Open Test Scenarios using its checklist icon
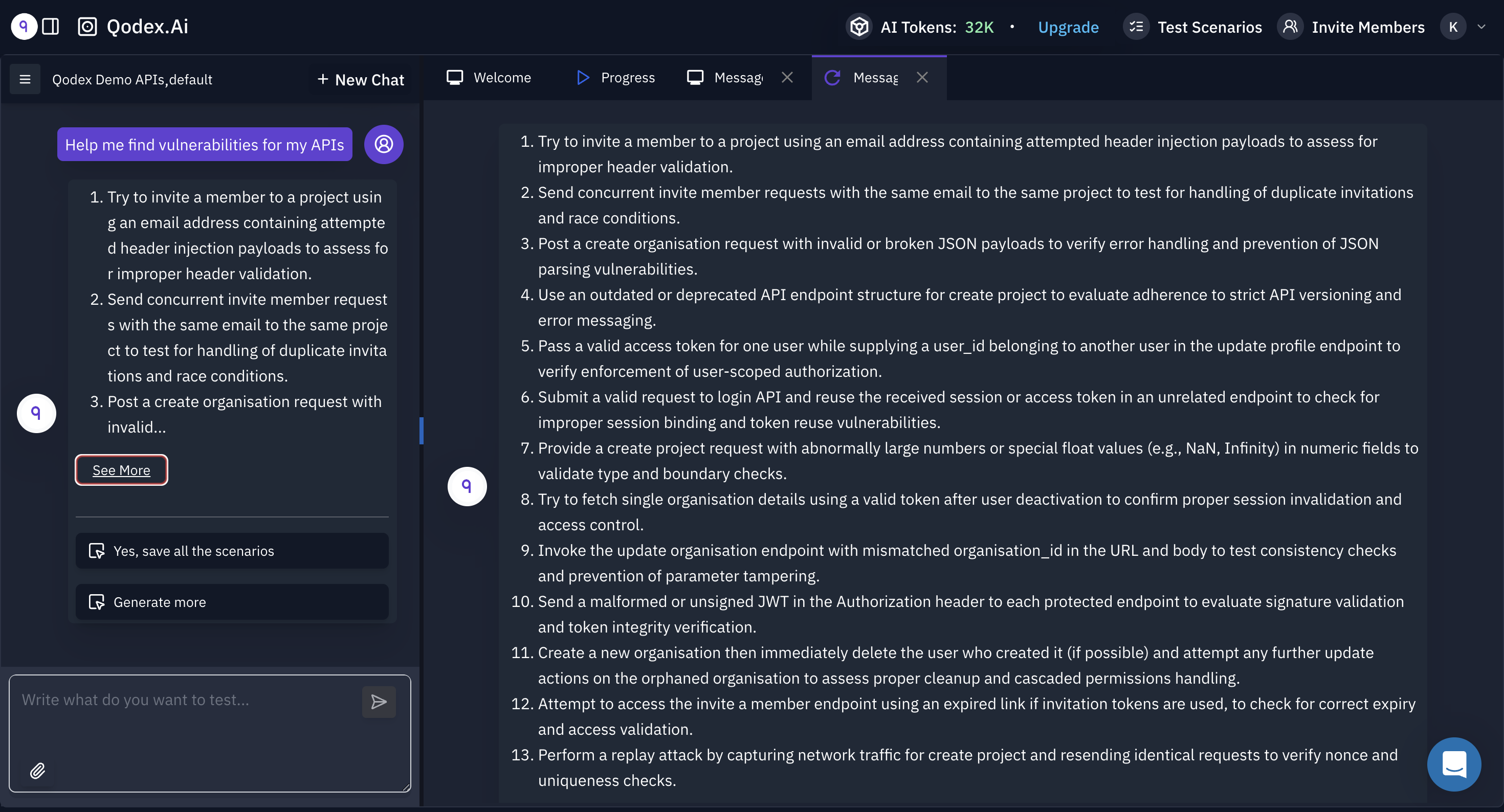This screenshot has height=812, width=1504. [1136, 26]
